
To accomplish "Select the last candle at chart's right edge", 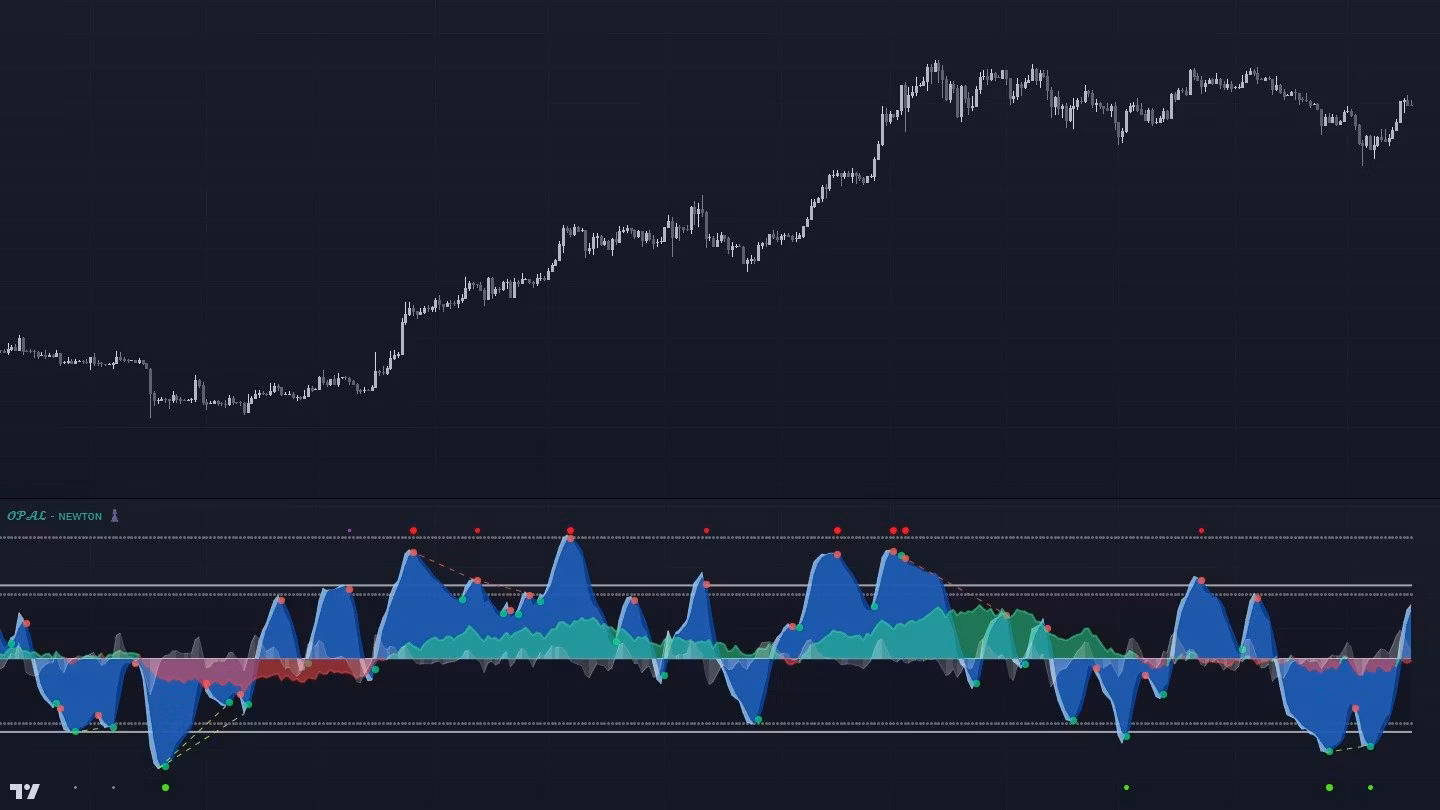I will coord(1408,101).
